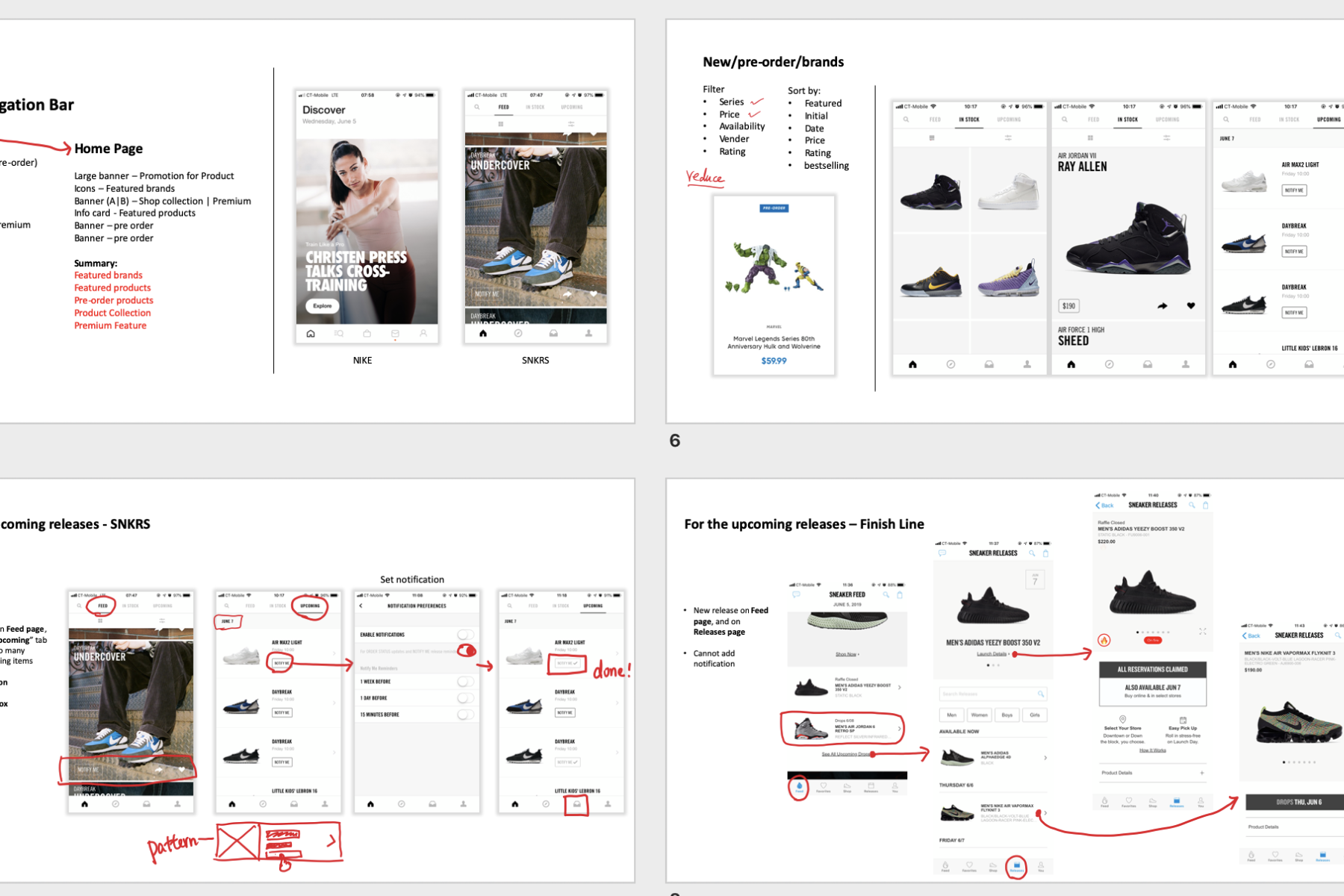Click Search Releases input field
The height and width of the screenshot is (896, 1344).
coord(993,694)
